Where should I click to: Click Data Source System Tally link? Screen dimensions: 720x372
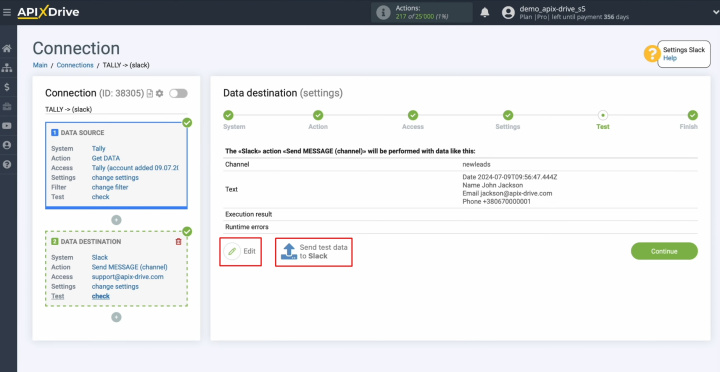point(98,148)
